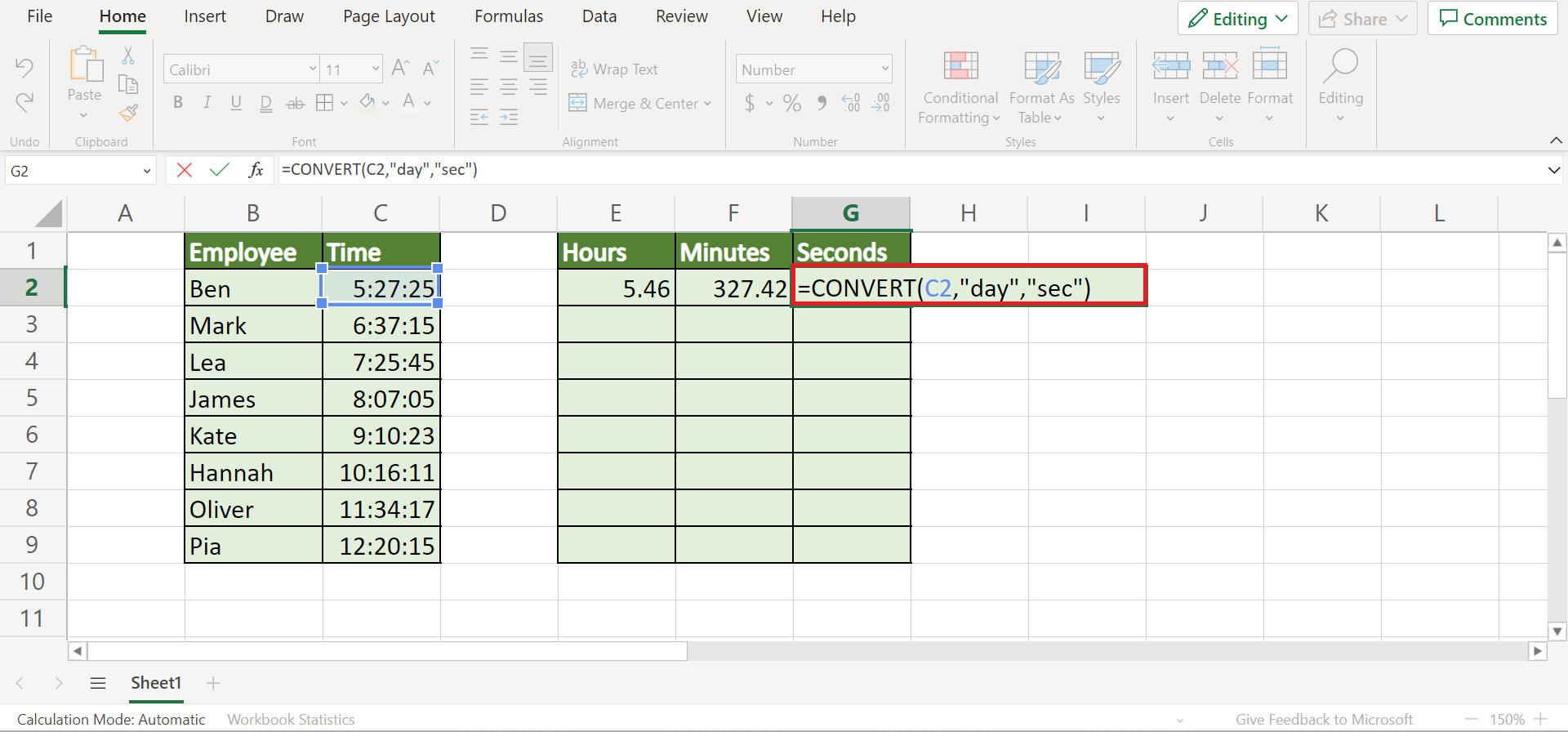This screenshot has height=732, width=1568.
Task: Confirm formula entry with checkmark
Action: click(x=220, y=170)
